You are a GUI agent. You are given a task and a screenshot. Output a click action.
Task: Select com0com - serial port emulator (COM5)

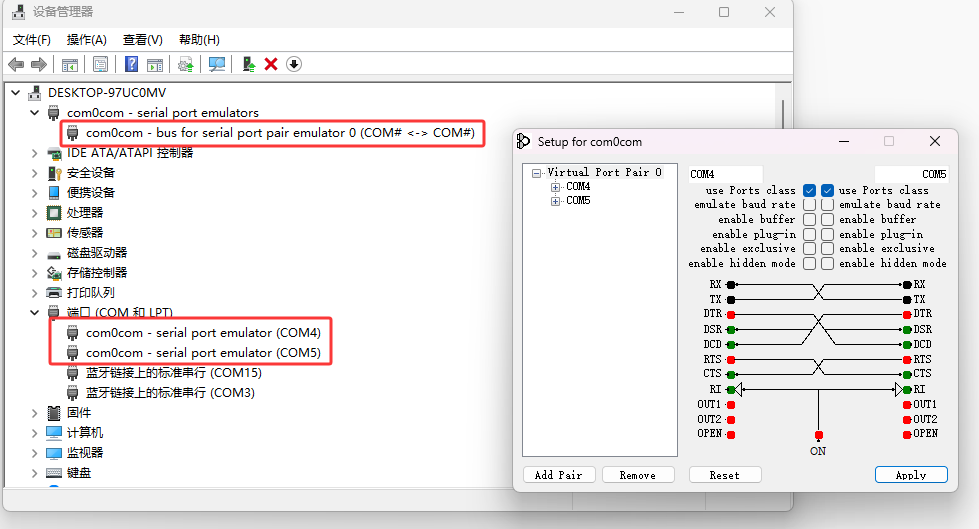coord(203,353)
